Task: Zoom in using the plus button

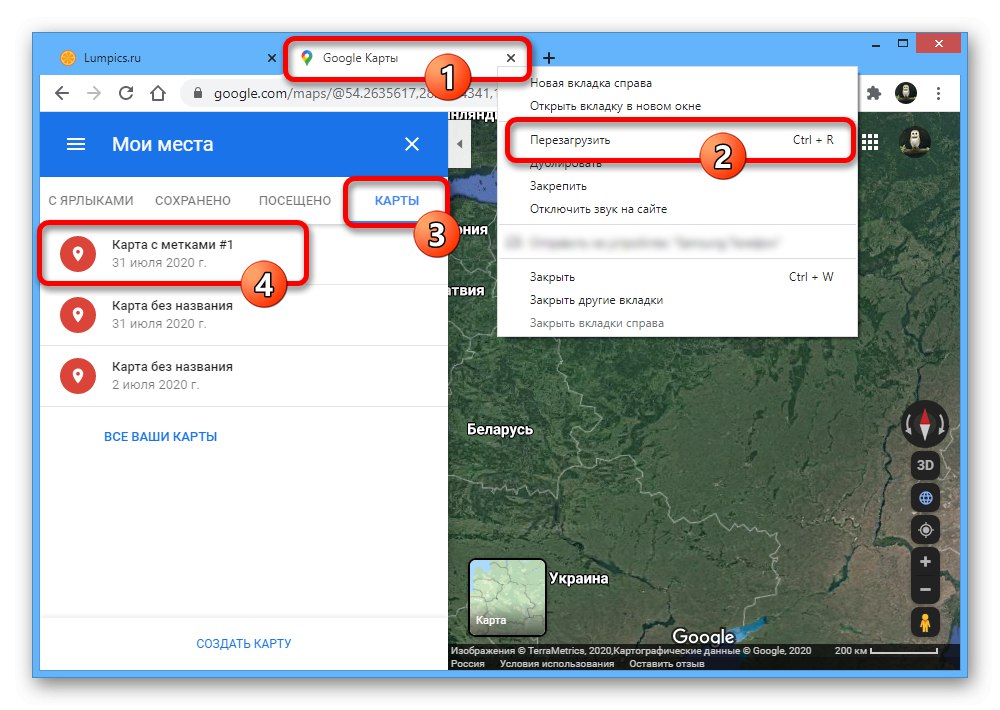Action: coord(925,561)
